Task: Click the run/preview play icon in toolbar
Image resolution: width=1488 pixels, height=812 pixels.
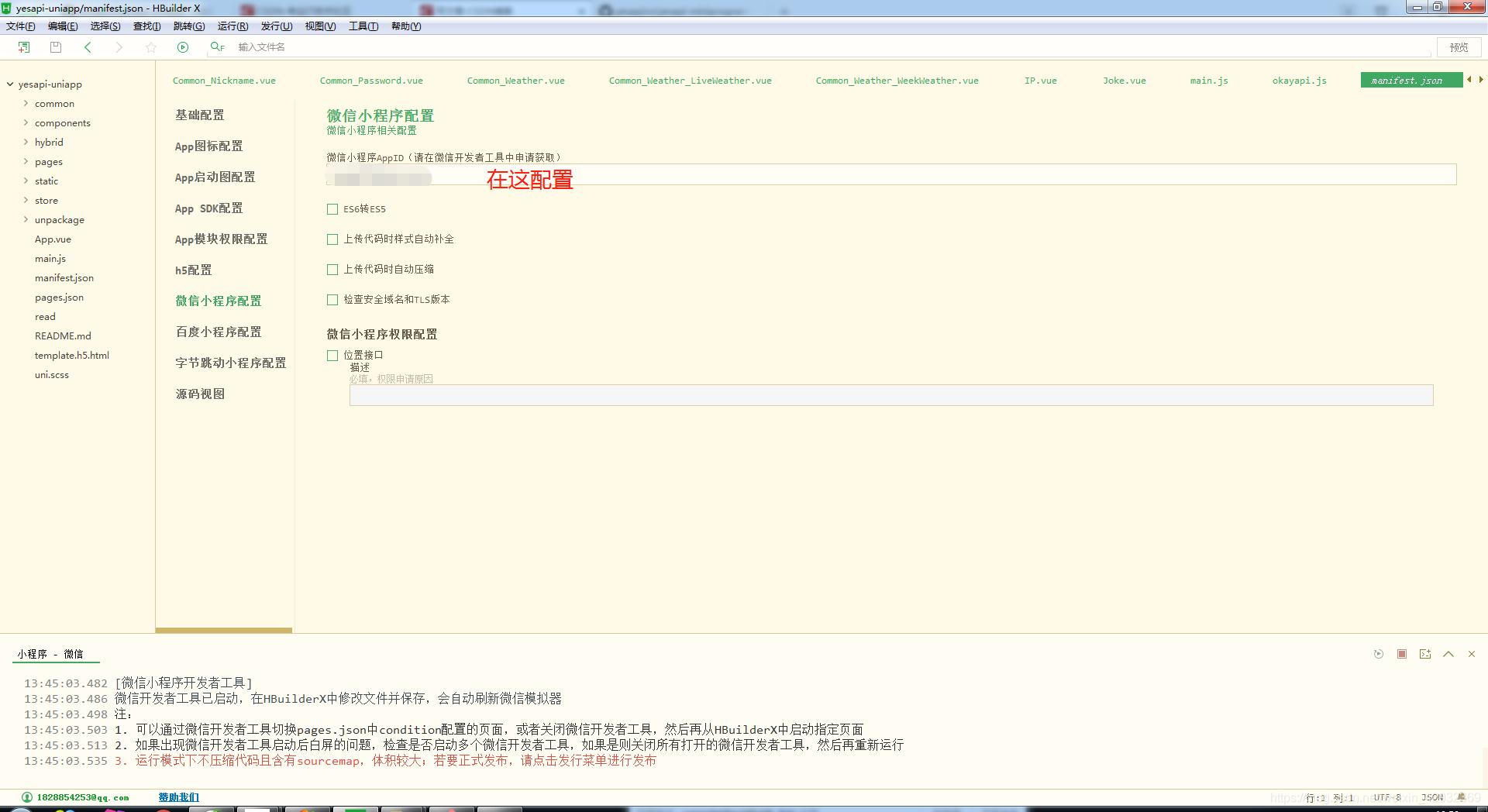Action: pyautogui.click(x=183, y=47)
